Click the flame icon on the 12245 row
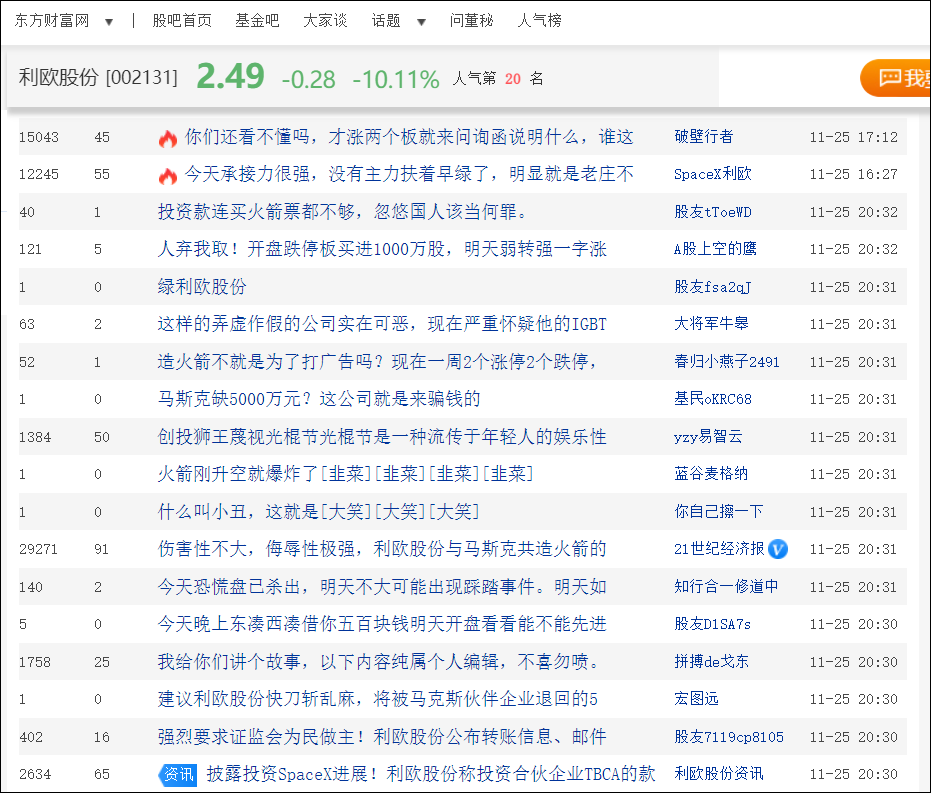 point(168,176)
